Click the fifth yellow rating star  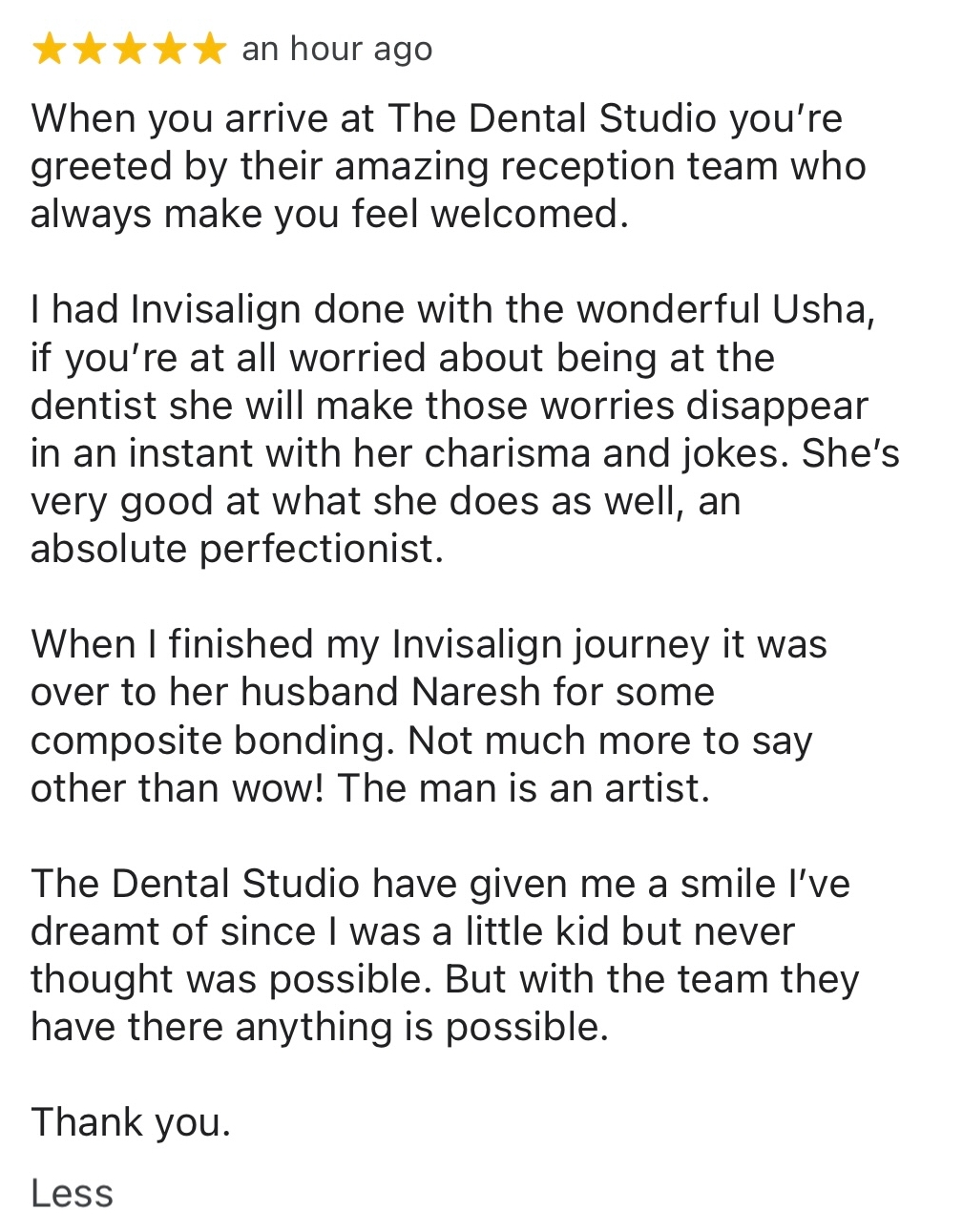click(x=208, y=49)
